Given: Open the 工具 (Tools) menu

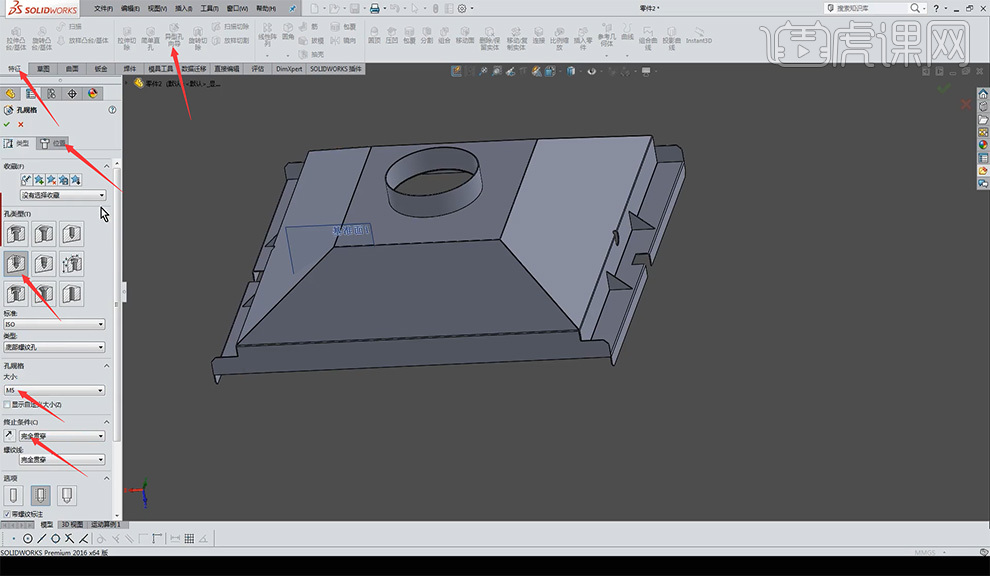Looking at the screenshot, I should [x=209, y=8].
